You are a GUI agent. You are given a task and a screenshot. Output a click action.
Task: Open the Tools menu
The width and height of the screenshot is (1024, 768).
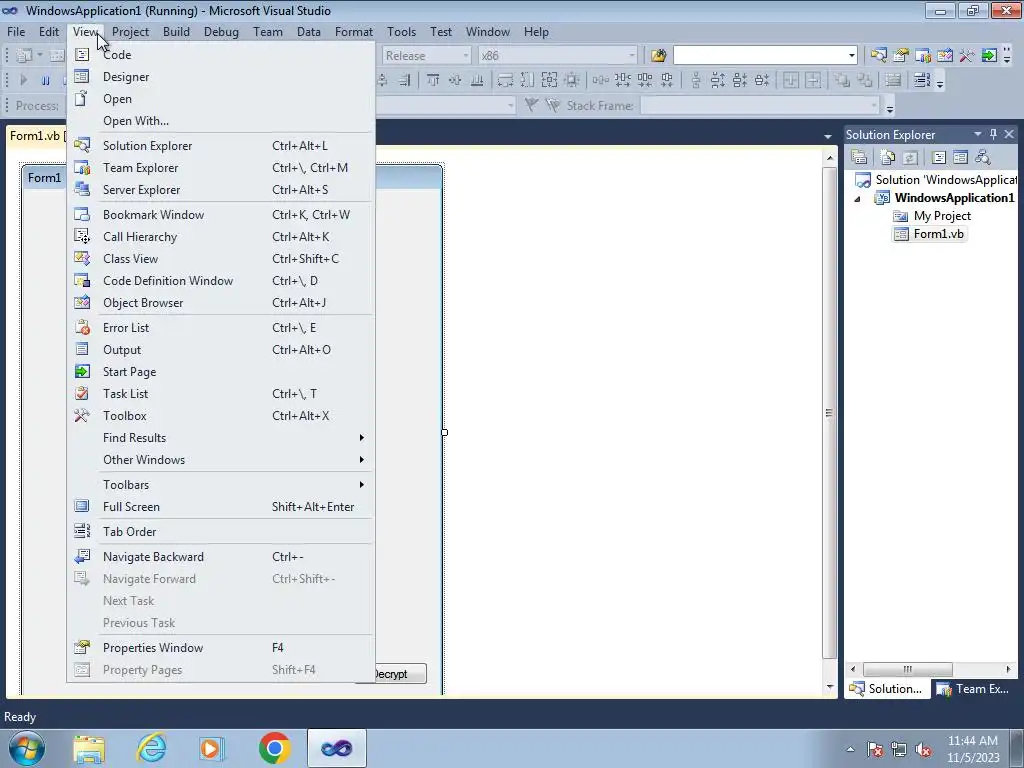(401, 32)
